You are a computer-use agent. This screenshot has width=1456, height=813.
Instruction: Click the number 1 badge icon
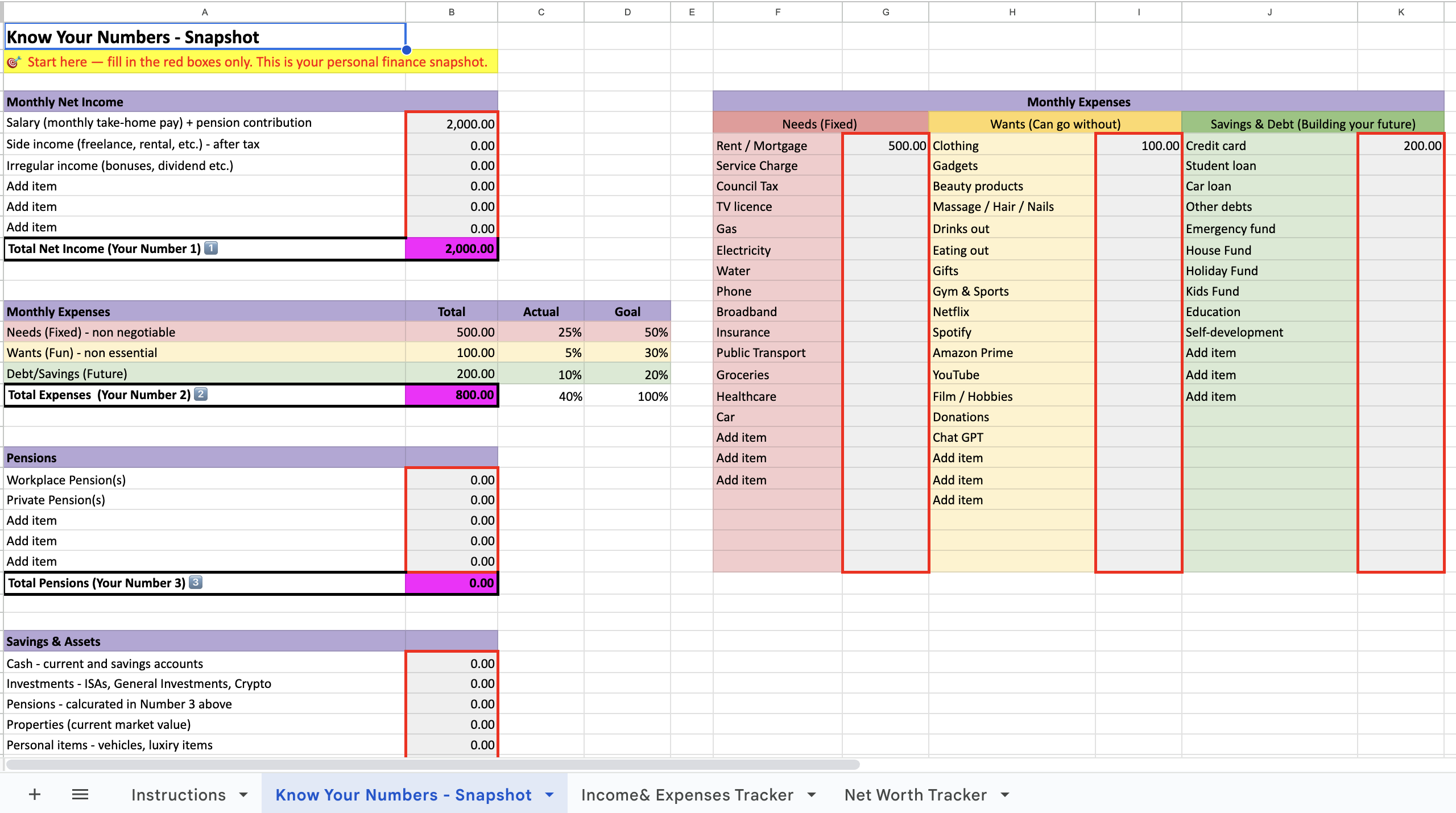click(x=211, y=248)
